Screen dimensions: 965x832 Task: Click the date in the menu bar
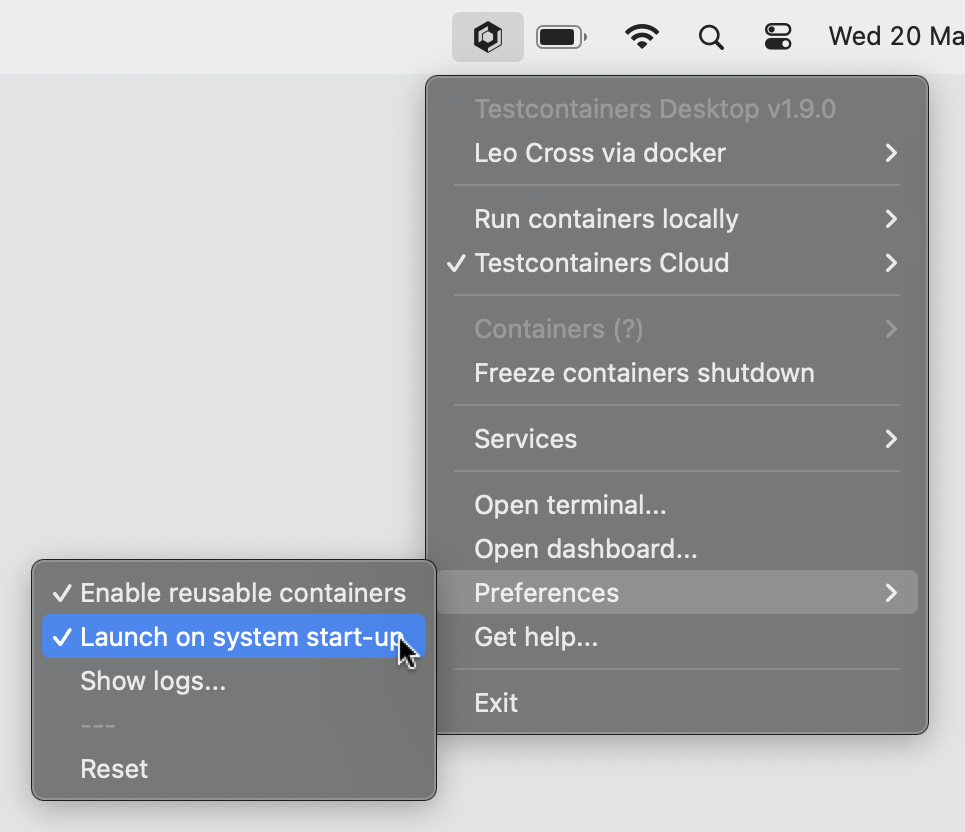895,36
